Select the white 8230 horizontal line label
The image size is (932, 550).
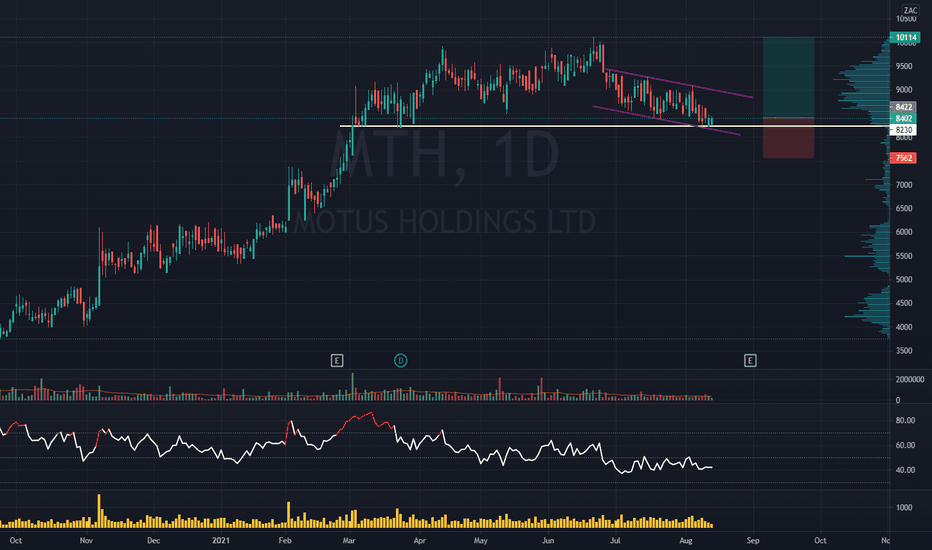pyautogui.click(x=903, y=130)
